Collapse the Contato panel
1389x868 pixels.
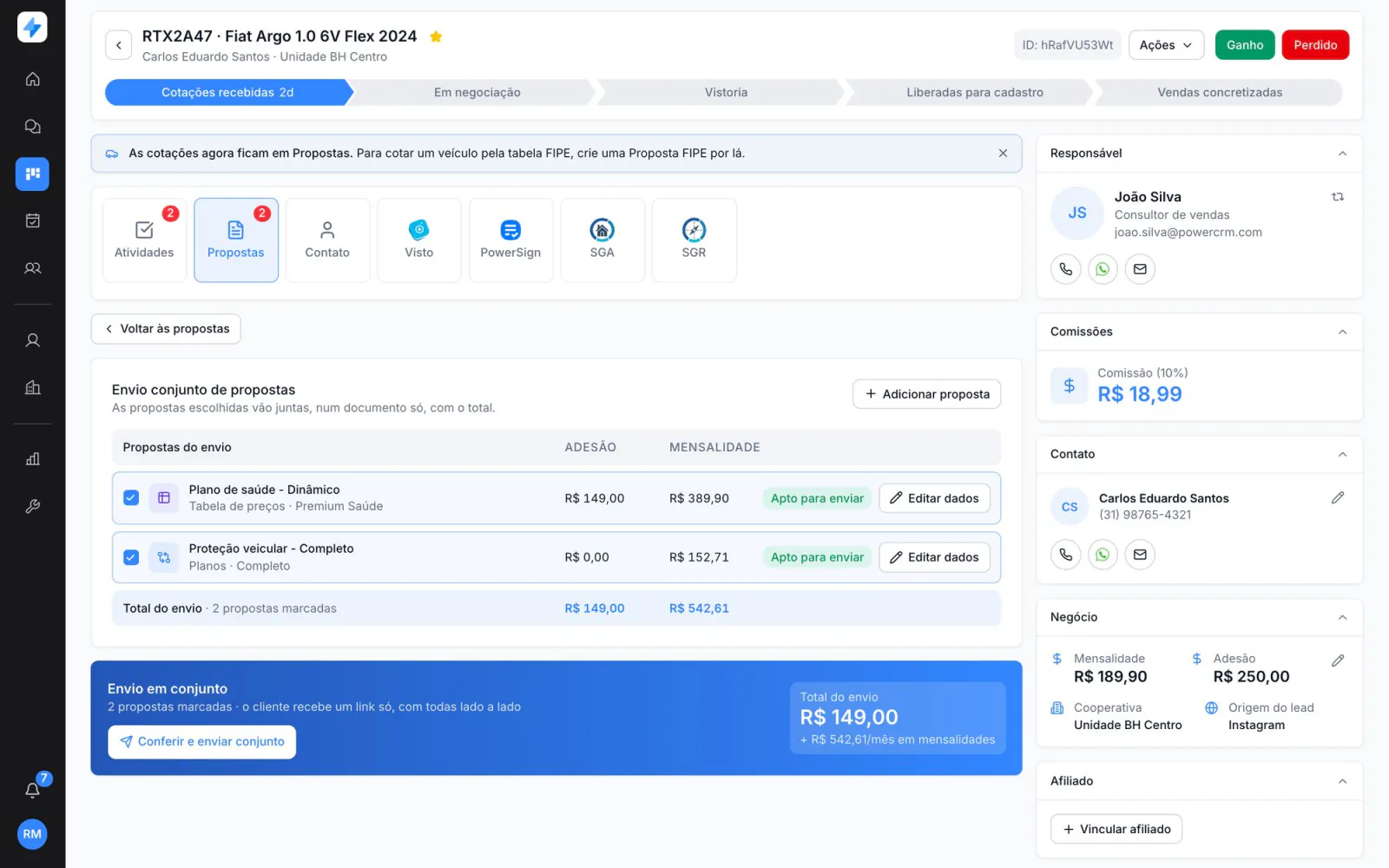point(1342,454)
